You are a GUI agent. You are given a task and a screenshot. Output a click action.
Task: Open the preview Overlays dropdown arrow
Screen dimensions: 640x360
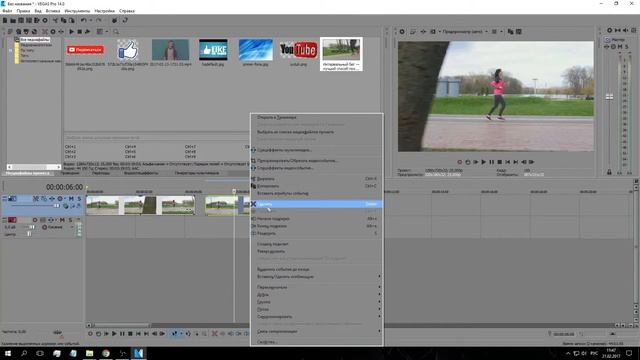click(x=501, y=31)
